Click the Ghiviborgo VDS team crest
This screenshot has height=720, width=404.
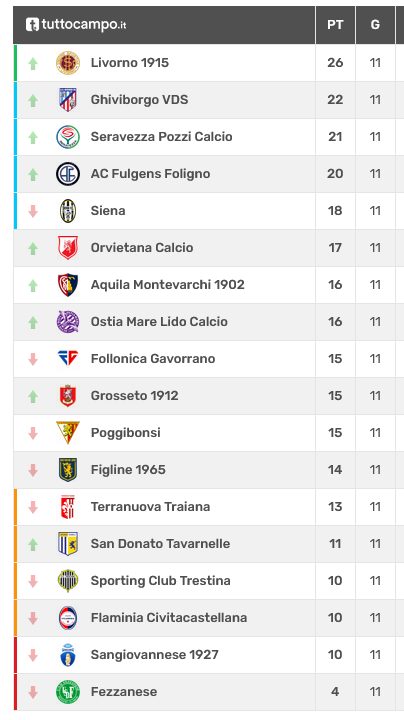(68, 100)
